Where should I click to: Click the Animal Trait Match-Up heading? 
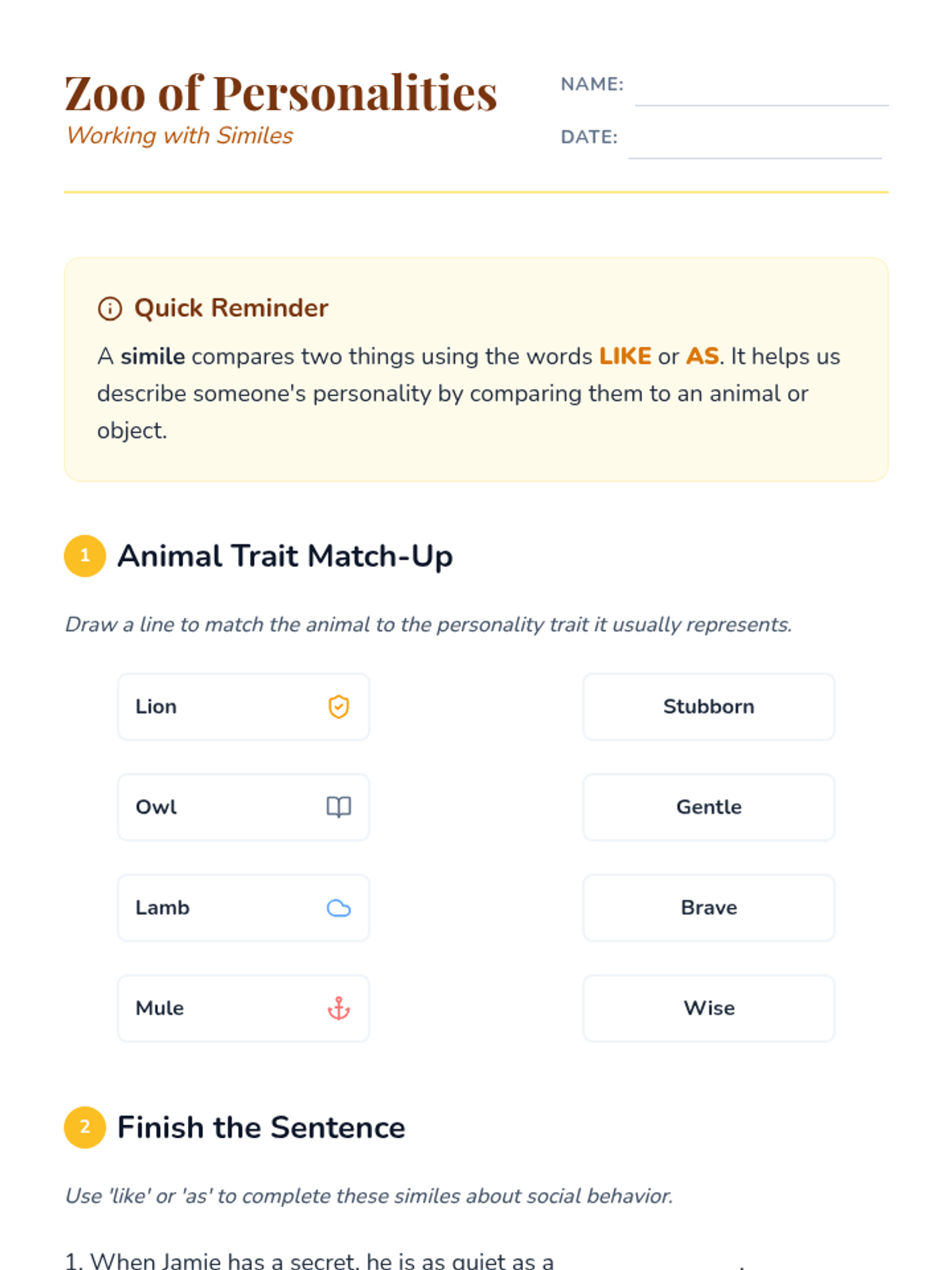pos(285,556)
